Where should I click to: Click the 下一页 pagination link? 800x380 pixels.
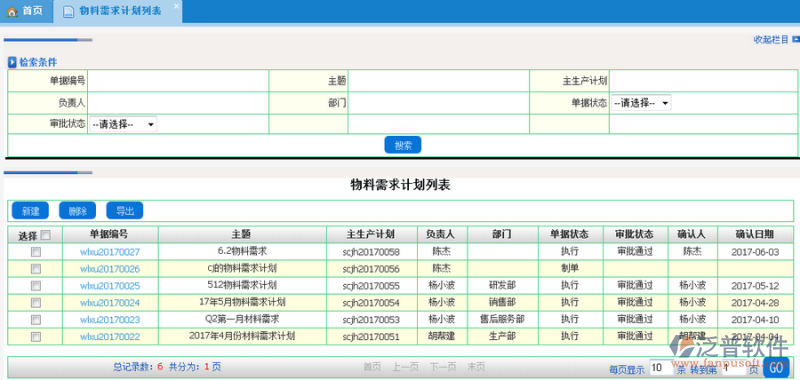pyautogui.click(x=443, y=367)
